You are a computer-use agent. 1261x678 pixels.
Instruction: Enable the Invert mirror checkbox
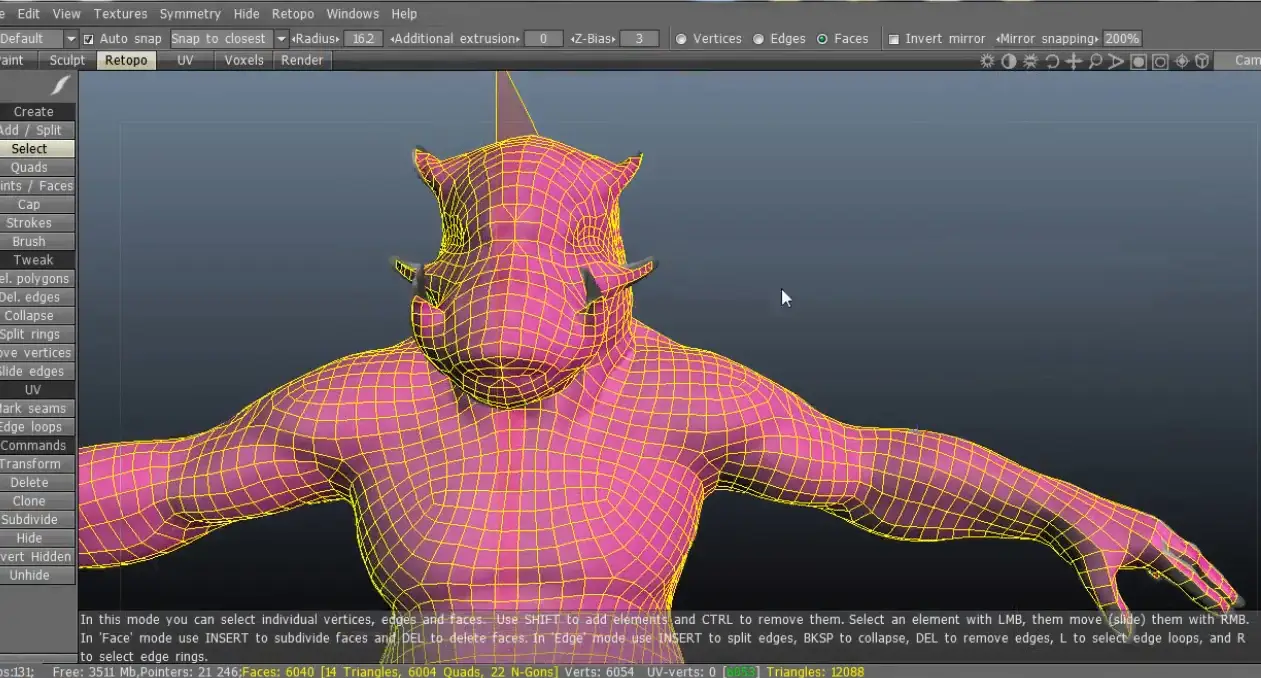coord(894,39)
